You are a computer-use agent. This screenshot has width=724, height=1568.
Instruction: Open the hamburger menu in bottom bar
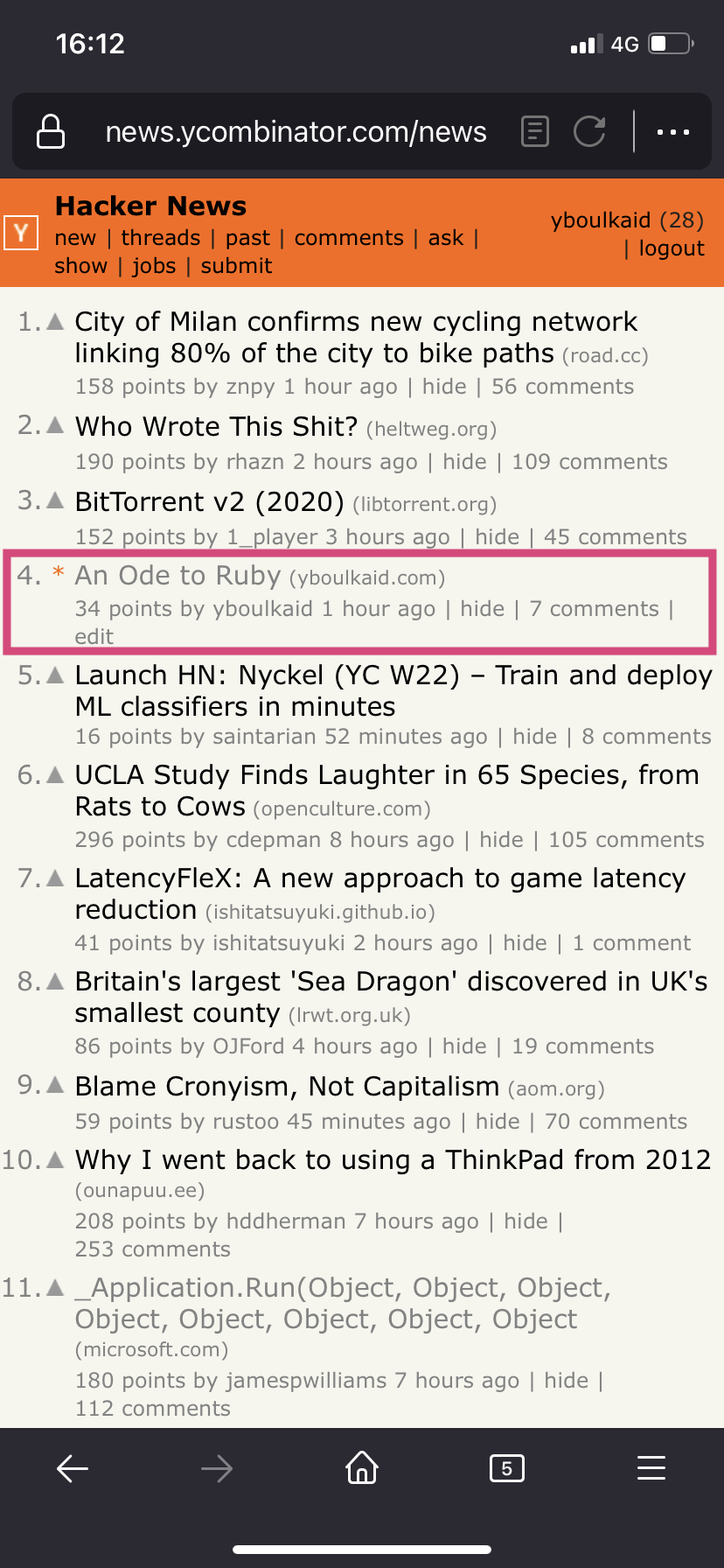(x=651, y=1468)
